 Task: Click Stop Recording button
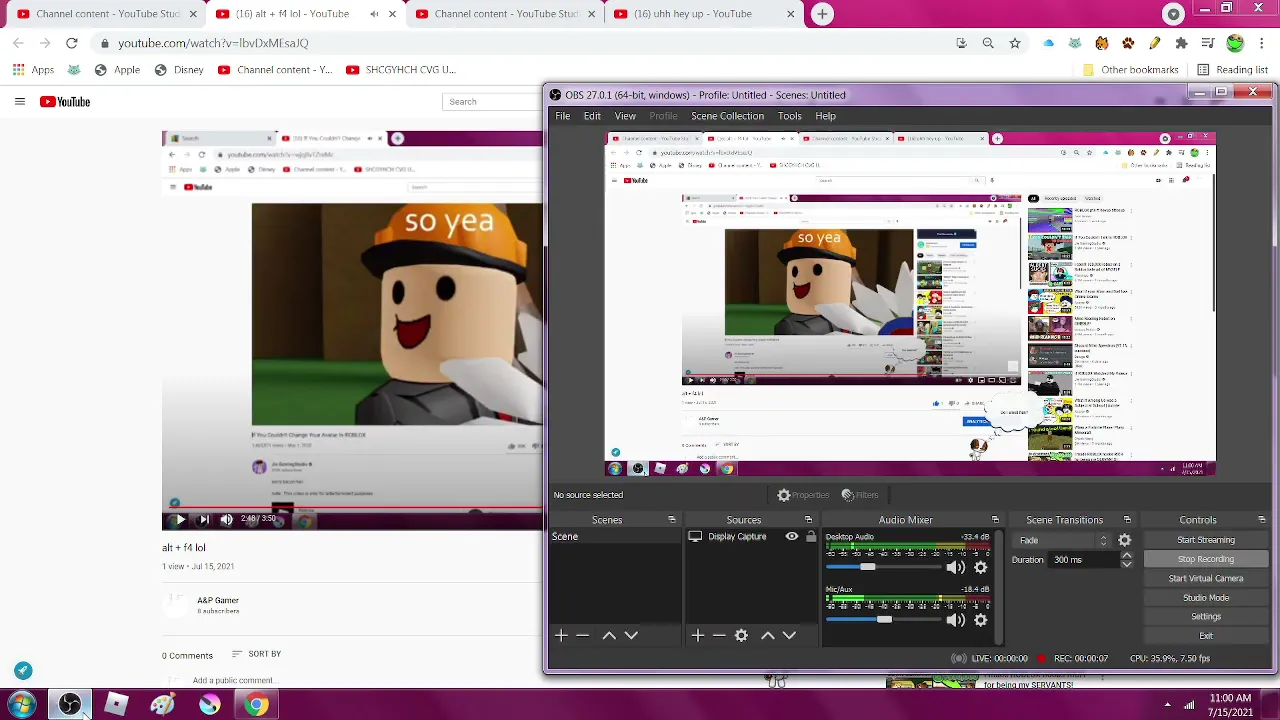pyautogui.click(x=1206, y=559)
